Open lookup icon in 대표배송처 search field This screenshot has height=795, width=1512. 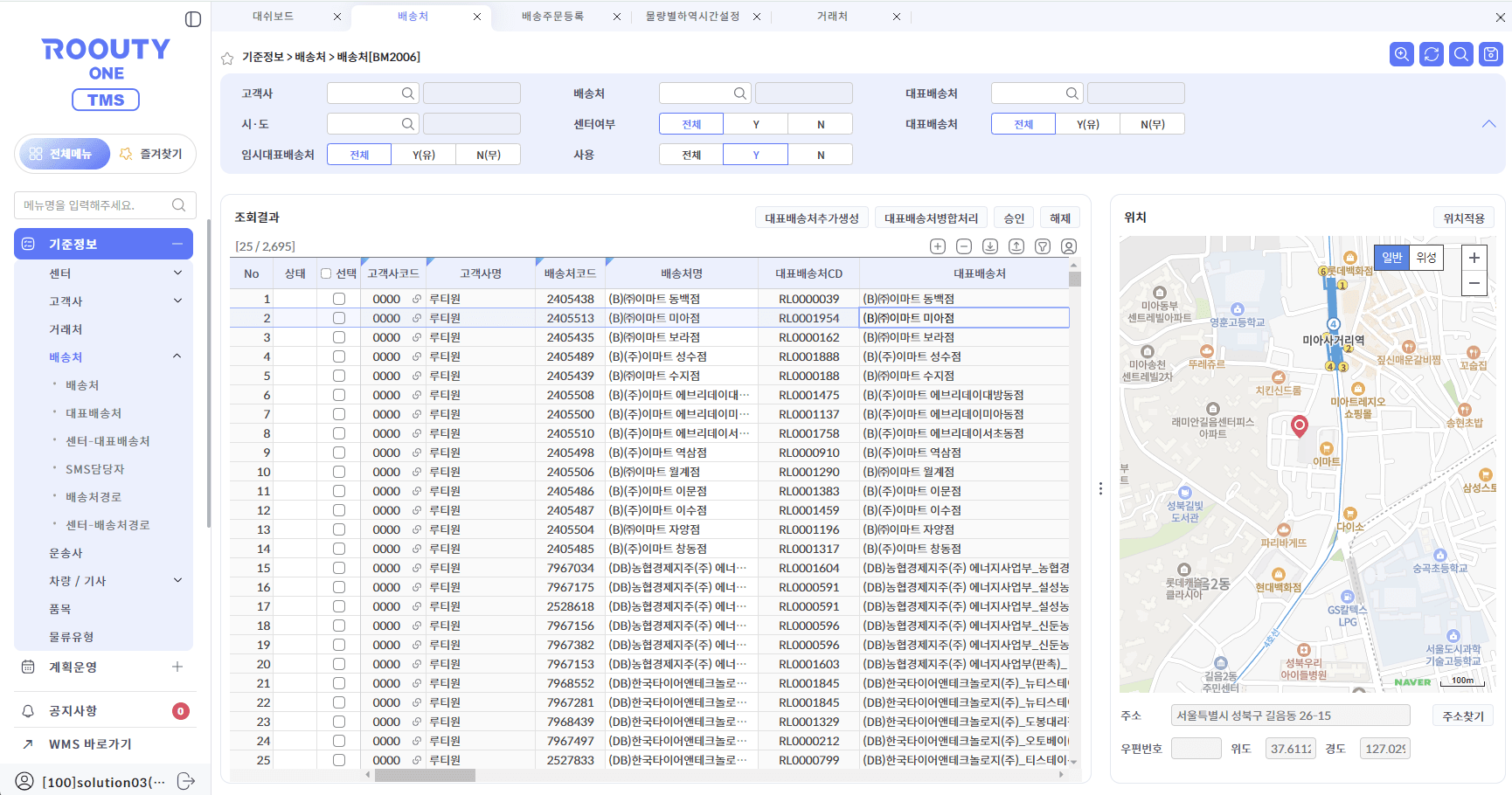click(x=1072, y=93)
